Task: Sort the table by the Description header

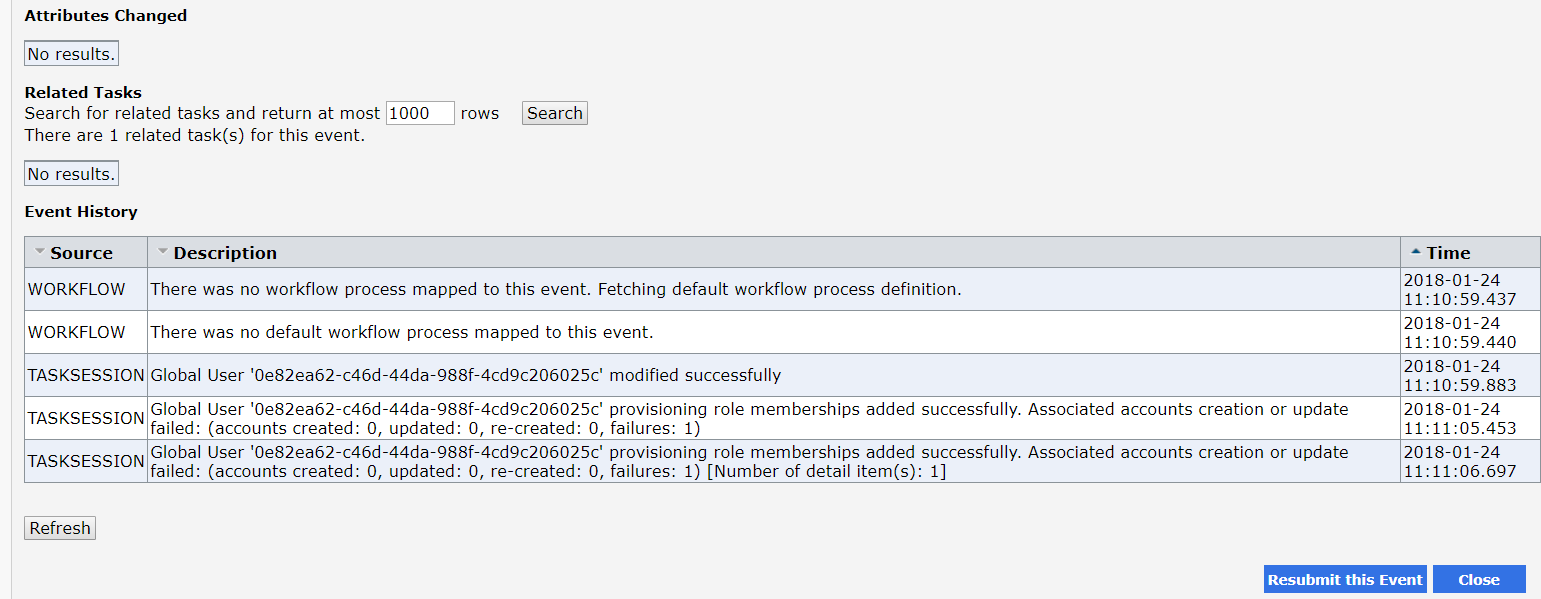Action: 225,253
